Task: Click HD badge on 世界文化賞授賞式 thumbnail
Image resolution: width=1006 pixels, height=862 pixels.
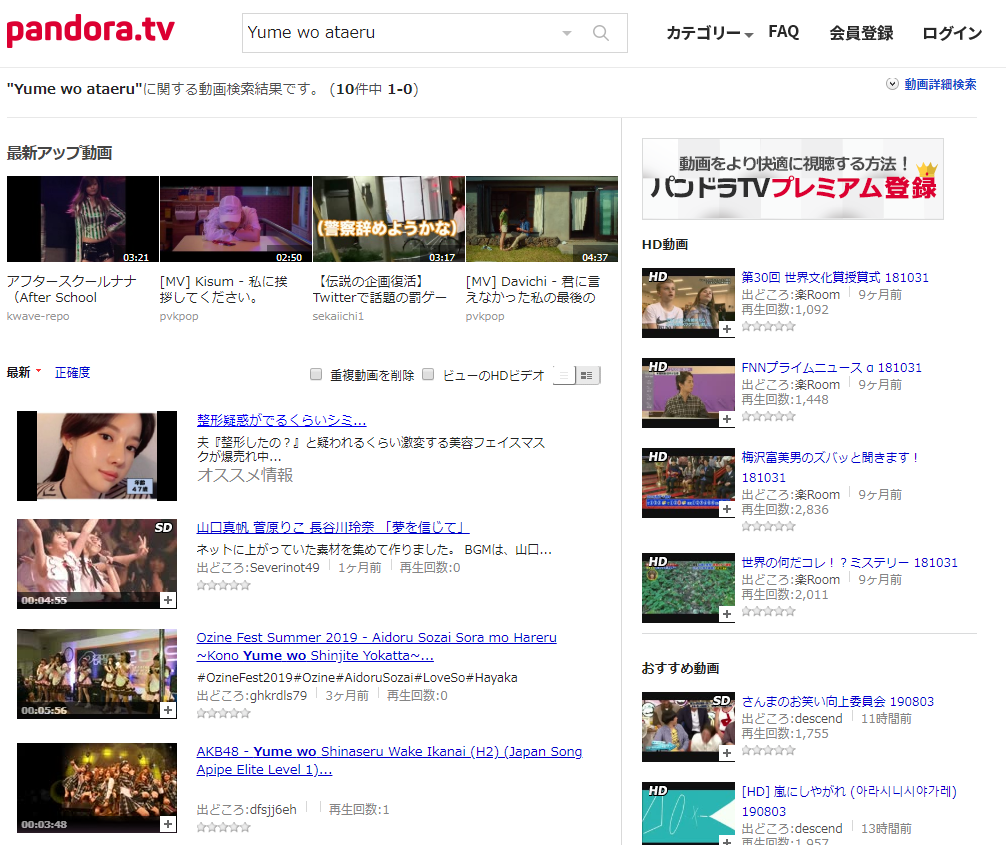Action: pyautogui.click(x=658, y=276)
